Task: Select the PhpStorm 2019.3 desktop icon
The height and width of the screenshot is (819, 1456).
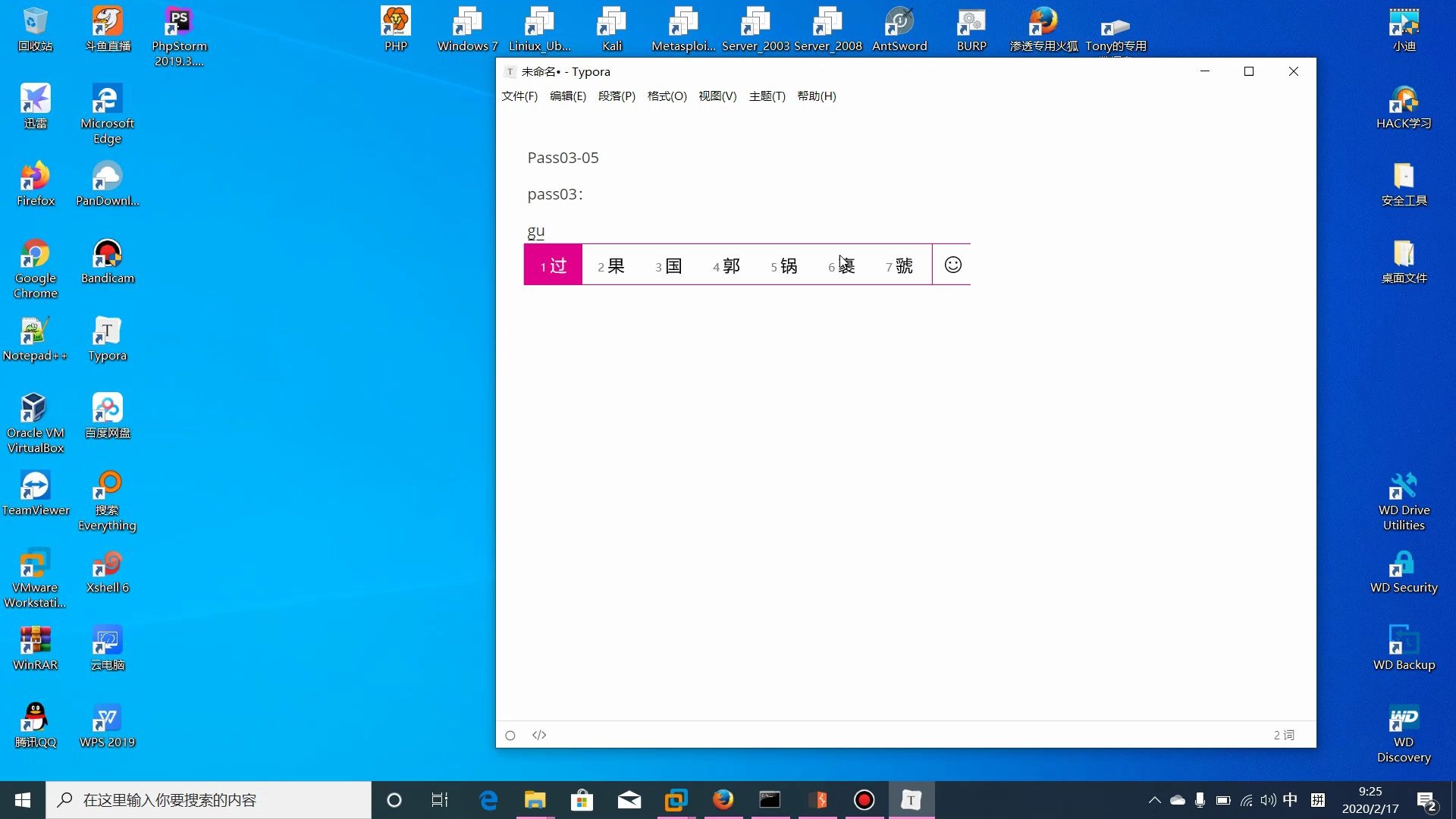Action: [180, 37]
